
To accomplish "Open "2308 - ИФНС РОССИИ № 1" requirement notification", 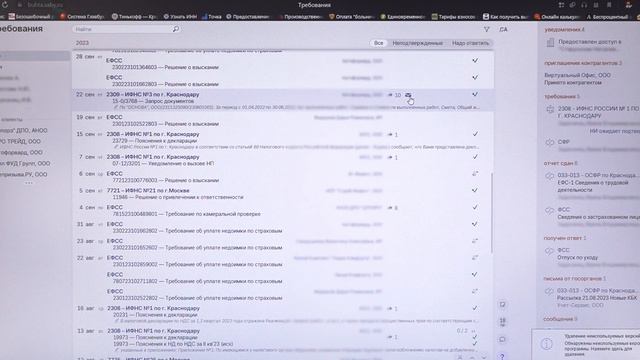I will pyautogui.click(x=598, y=112).
